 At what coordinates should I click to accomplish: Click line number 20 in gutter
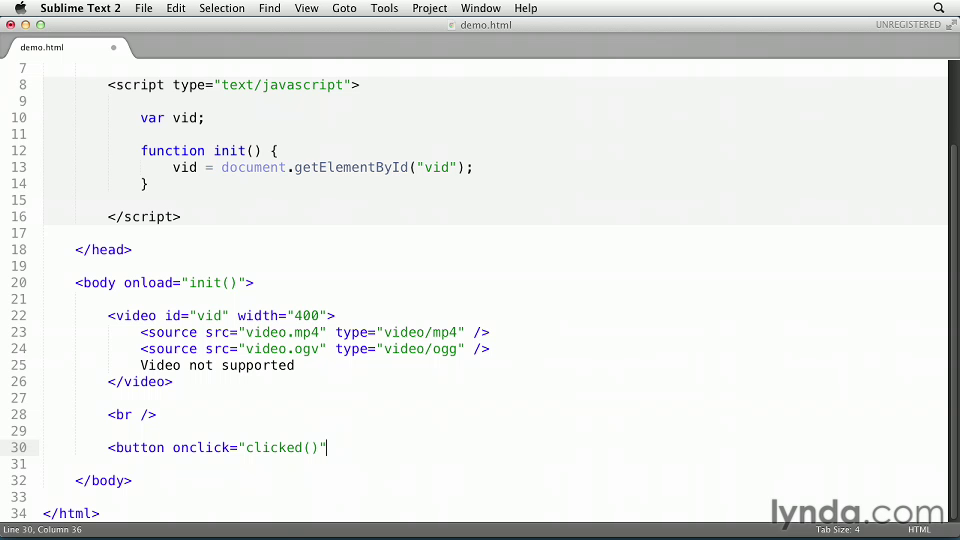19,283
